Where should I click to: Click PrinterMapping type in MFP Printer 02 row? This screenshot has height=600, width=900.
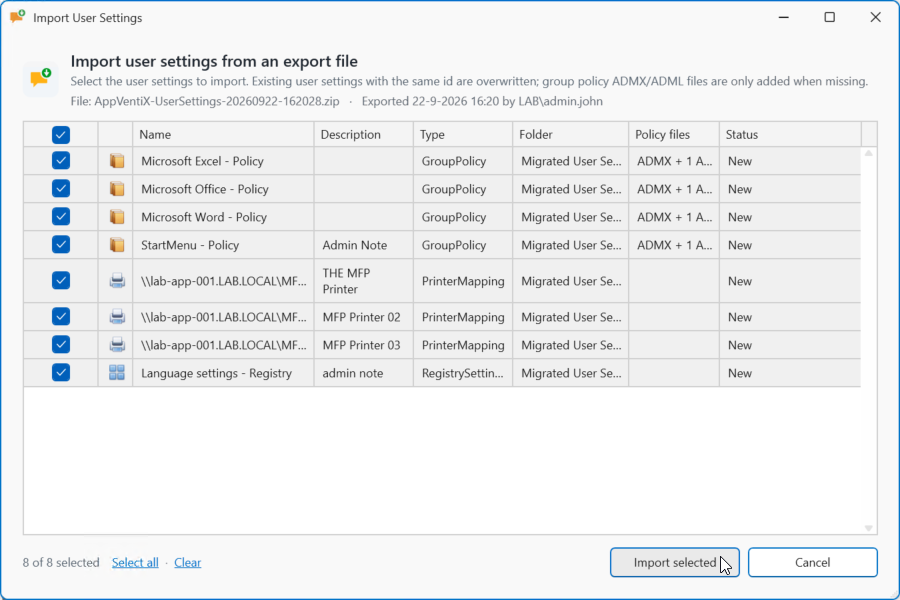(463, 318)
